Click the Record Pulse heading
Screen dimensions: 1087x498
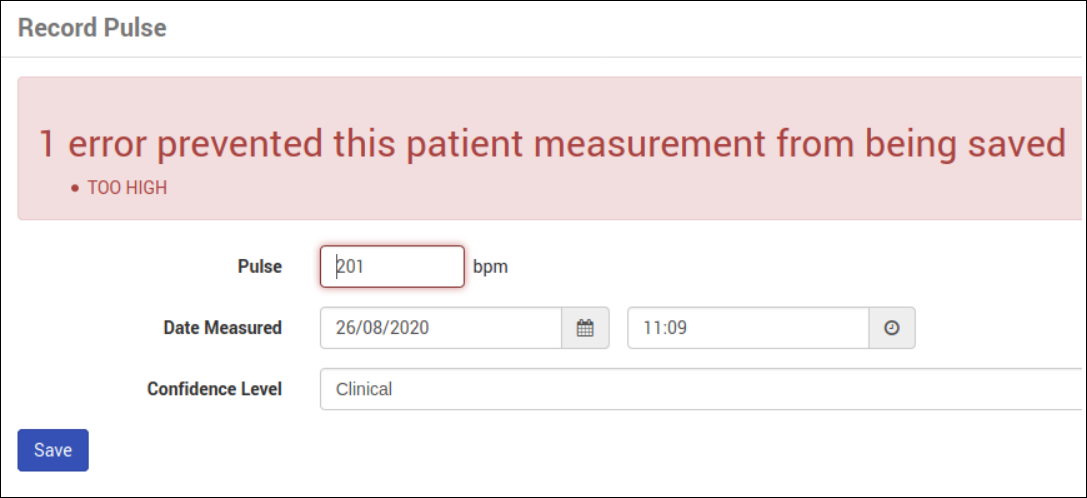click(92, 28)
